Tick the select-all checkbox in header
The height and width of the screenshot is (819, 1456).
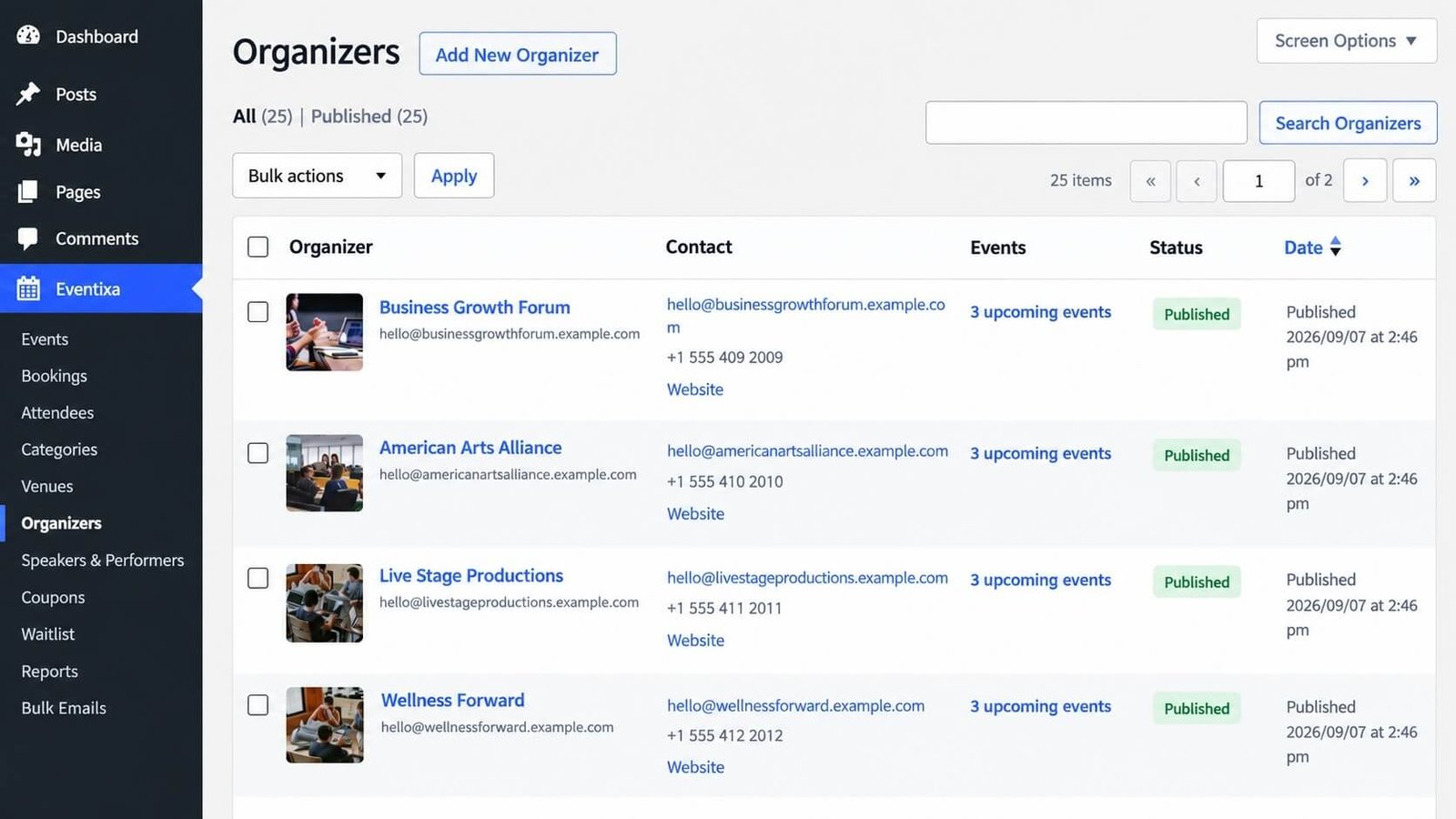tap(258, 247)
